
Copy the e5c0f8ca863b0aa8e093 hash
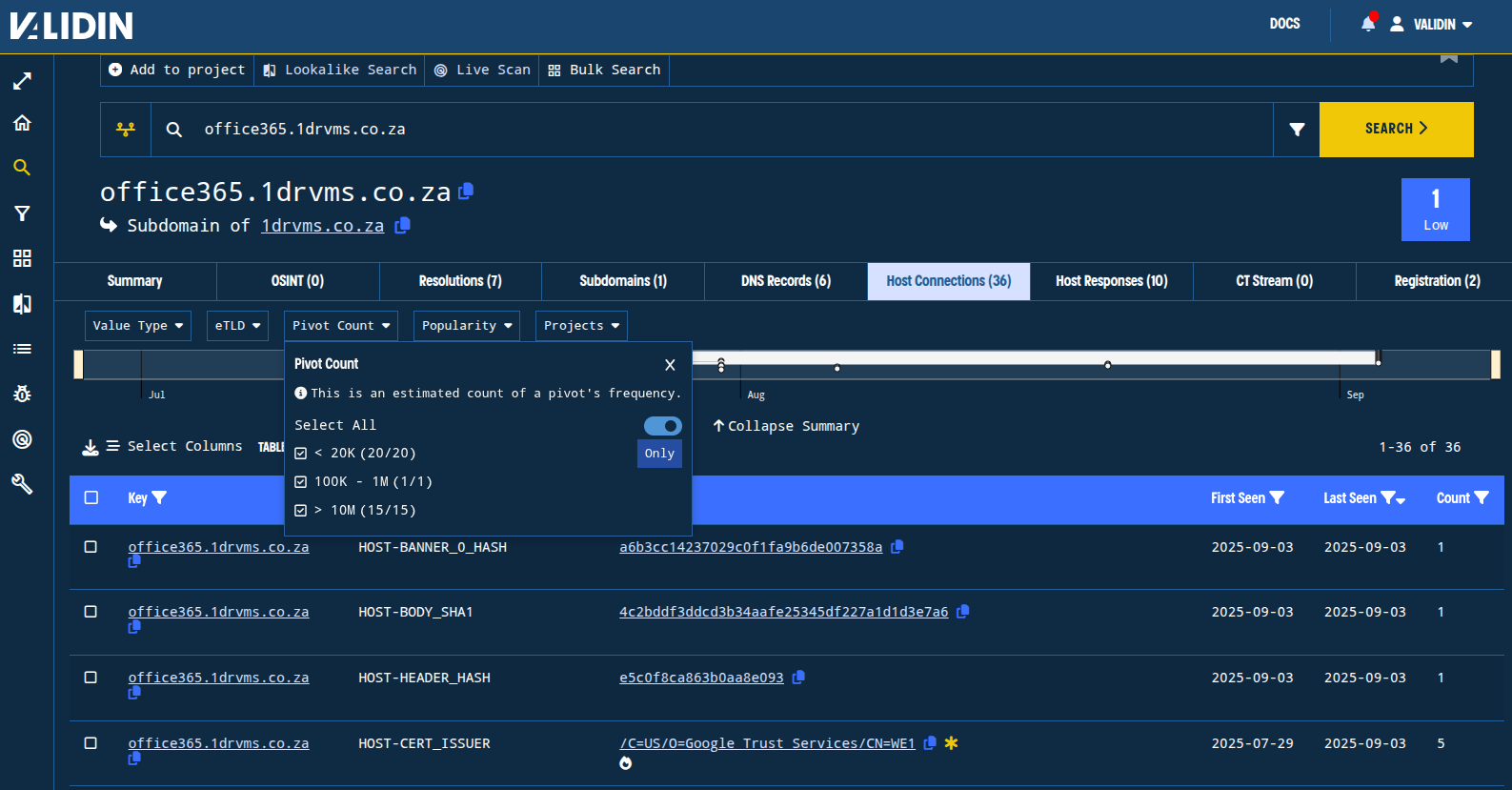(x=798, y=678)
